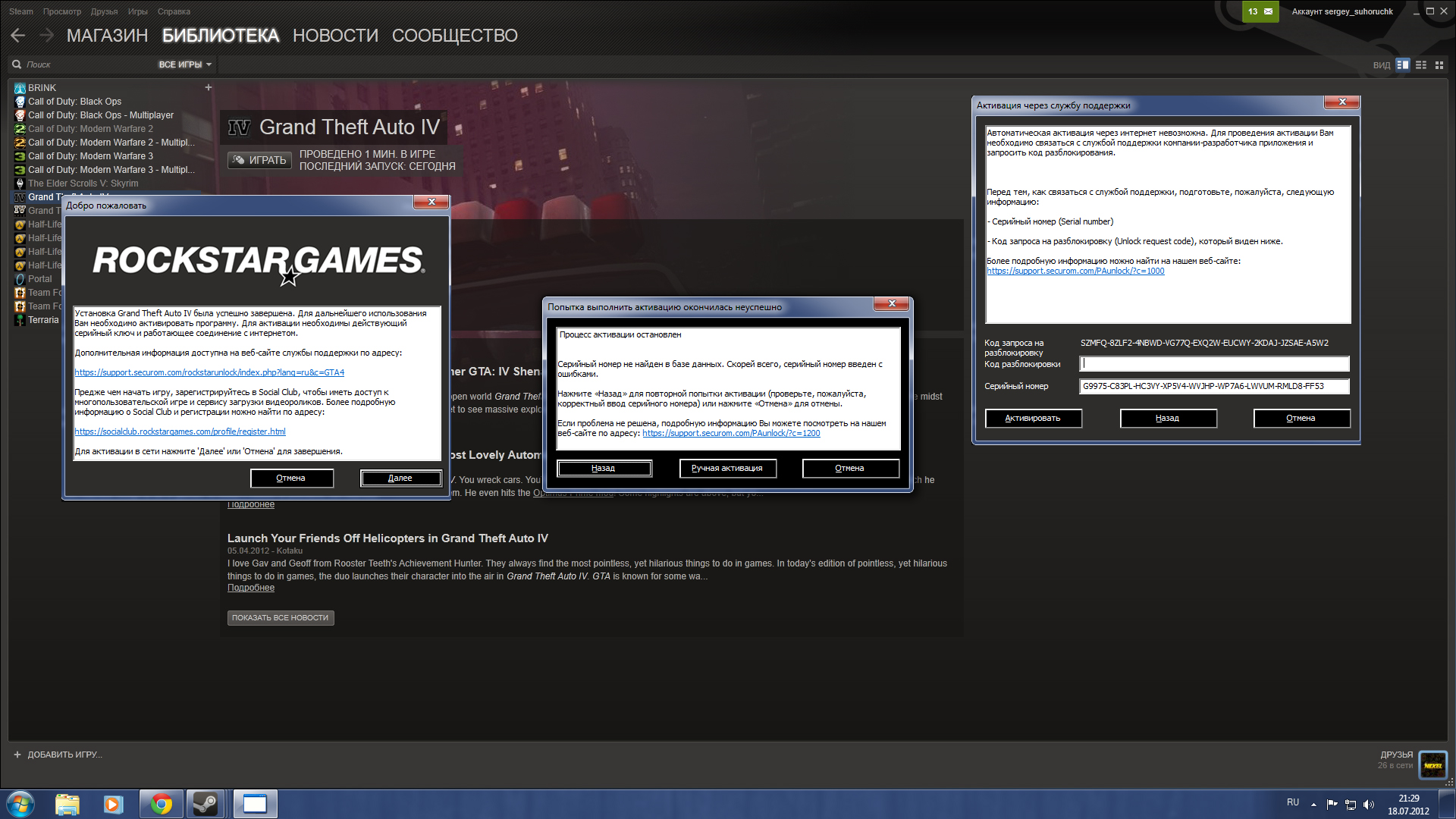Click ДОБАВИТЬ ИГРУ at bottom left
This screenshot has width=1456, height=819.
pos(58,755)
